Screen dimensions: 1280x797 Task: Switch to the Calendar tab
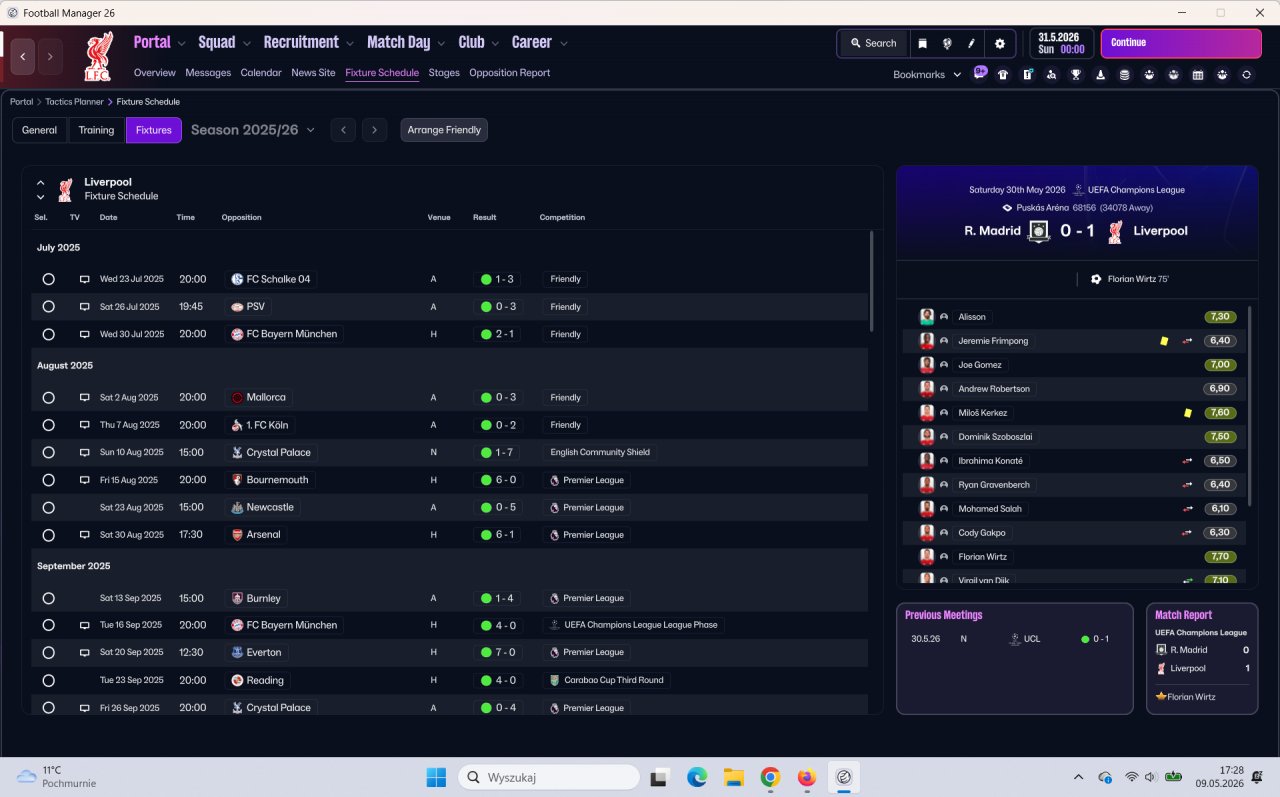(261, 73)
